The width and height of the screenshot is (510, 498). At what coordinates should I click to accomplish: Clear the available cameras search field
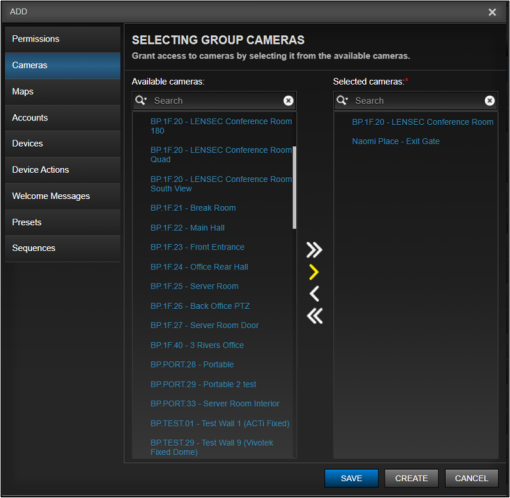point(288,101)
